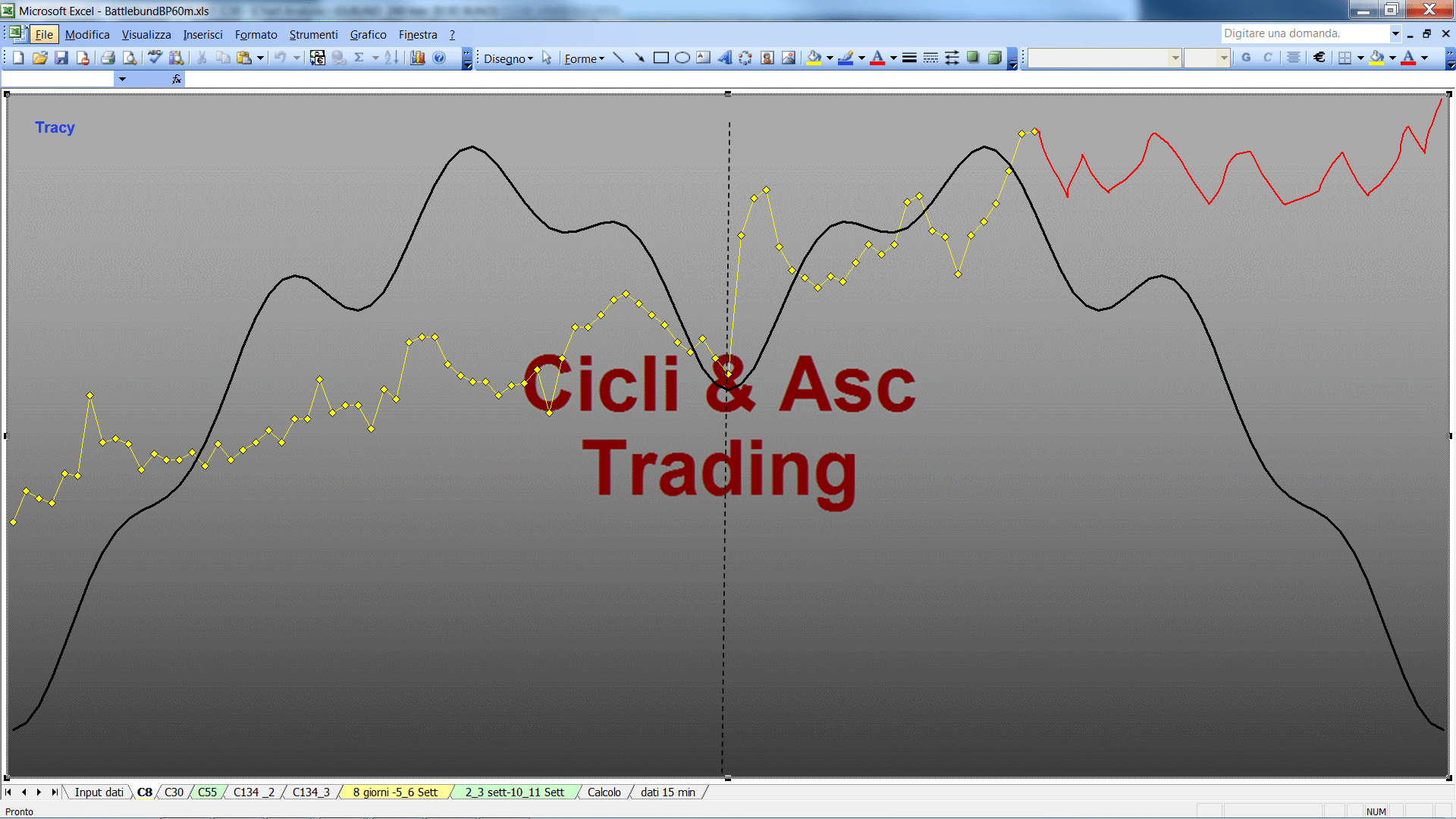The image size is (1456, 819).
Task: Select the Arrow drawing tool
Action: click(639, 58)
